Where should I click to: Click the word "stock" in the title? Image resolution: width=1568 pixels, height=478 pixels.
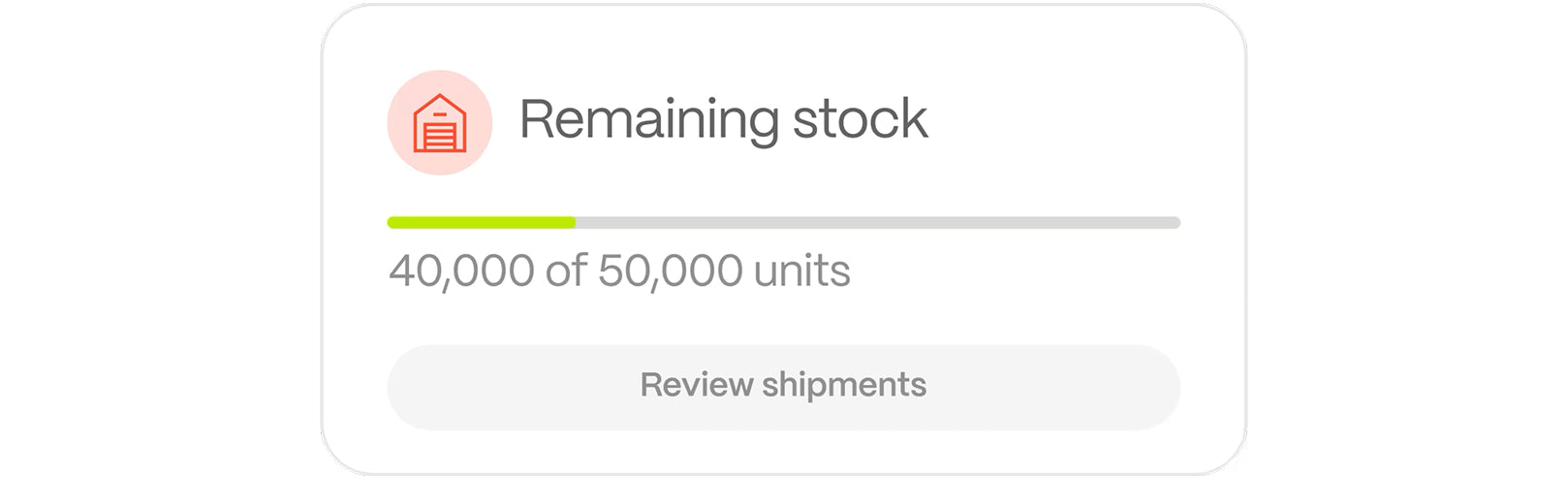point(860,119)
